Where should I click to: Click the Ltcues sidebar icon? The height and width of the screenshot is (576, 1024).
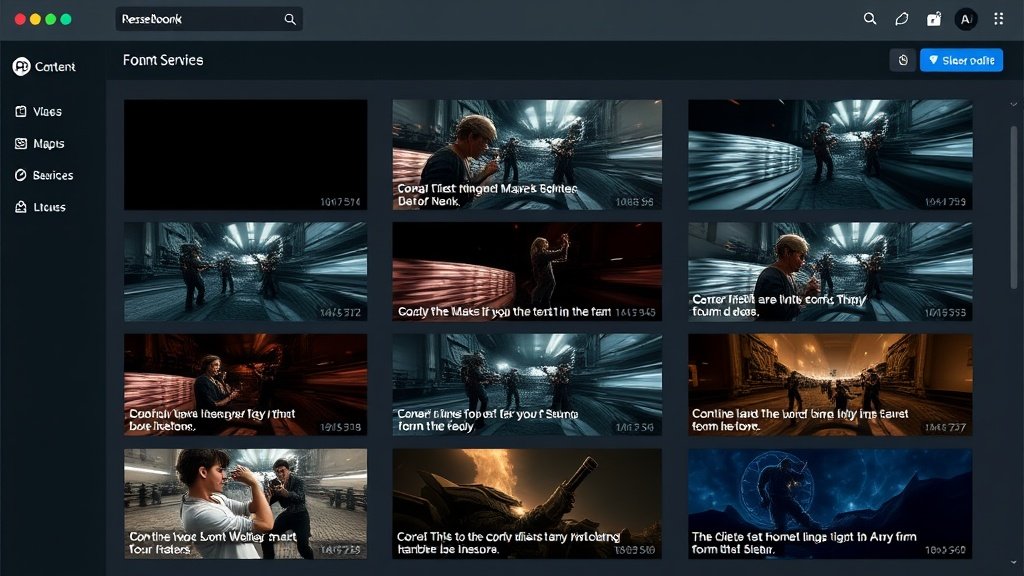[x=21, y=207]
